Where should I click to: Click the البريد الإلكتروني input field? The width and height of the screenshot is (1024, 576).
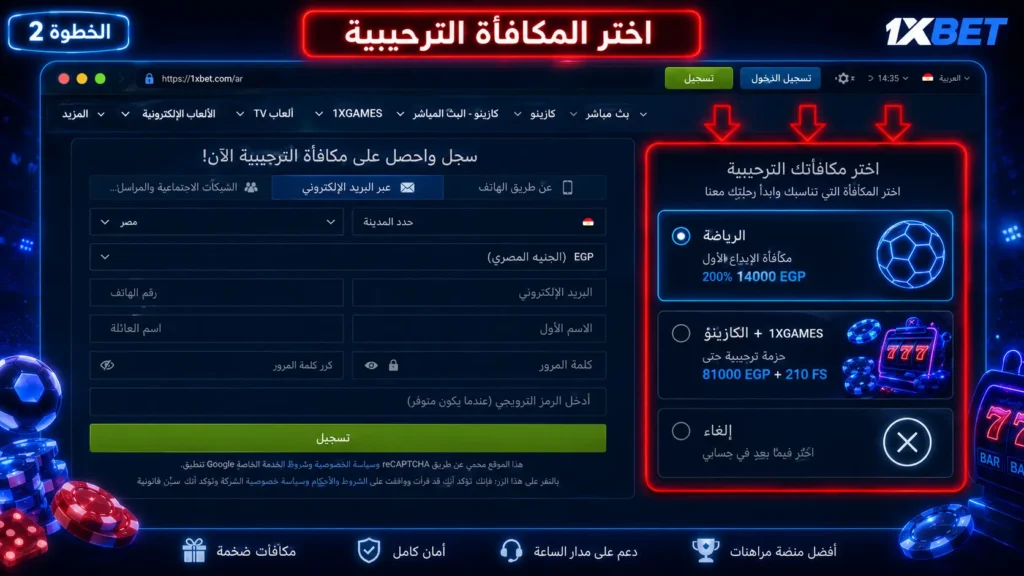479,293
